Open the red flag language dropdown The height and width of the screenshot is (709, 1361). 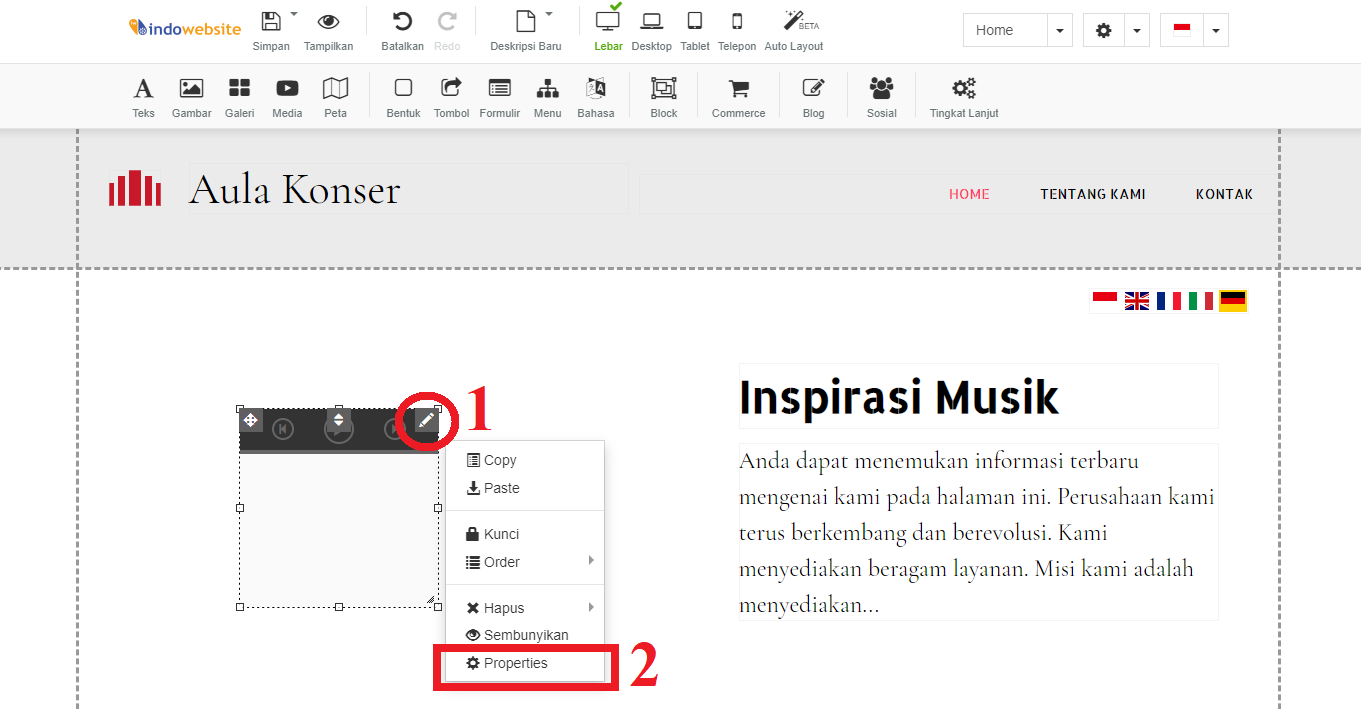1215,30
